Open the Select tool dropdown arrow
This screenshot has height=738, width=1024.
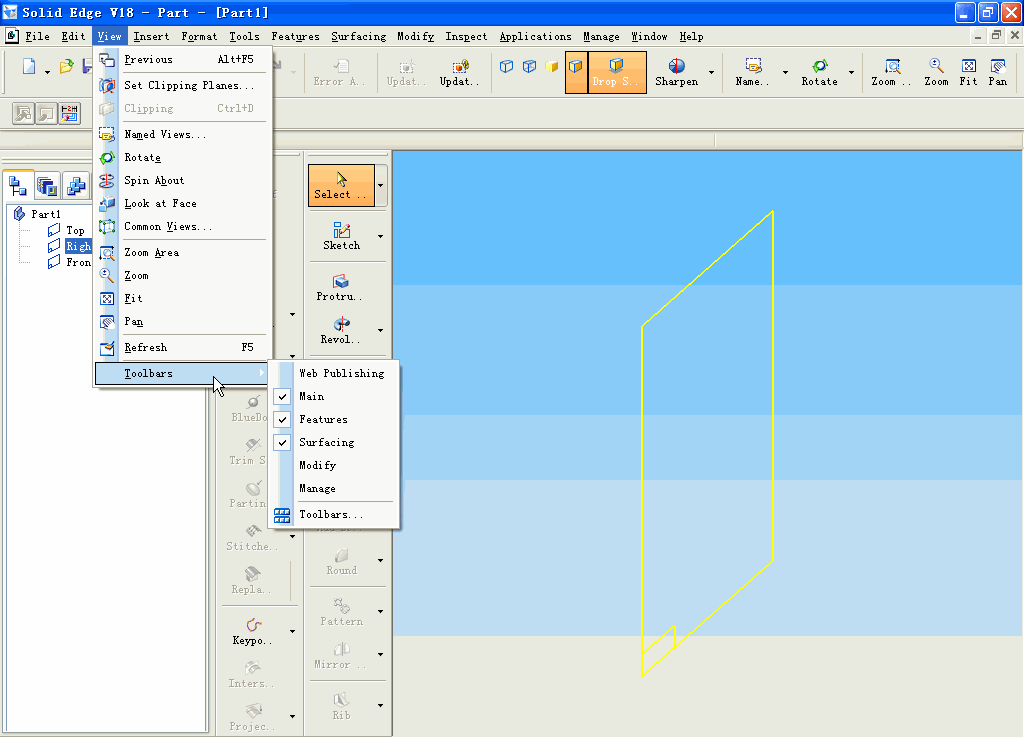(x=381, y=185)
